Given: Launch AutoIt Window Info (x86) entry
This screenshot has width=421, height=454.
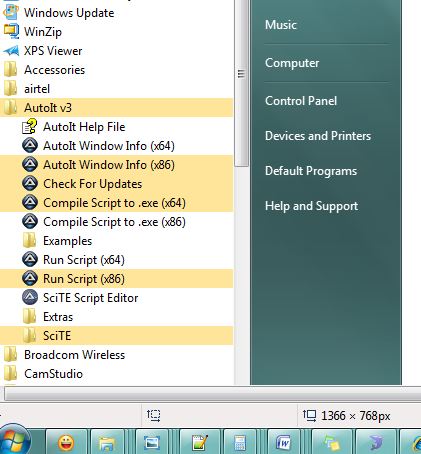Looking at the screenshot, I should pyautogui.click(x=116, y=165).
